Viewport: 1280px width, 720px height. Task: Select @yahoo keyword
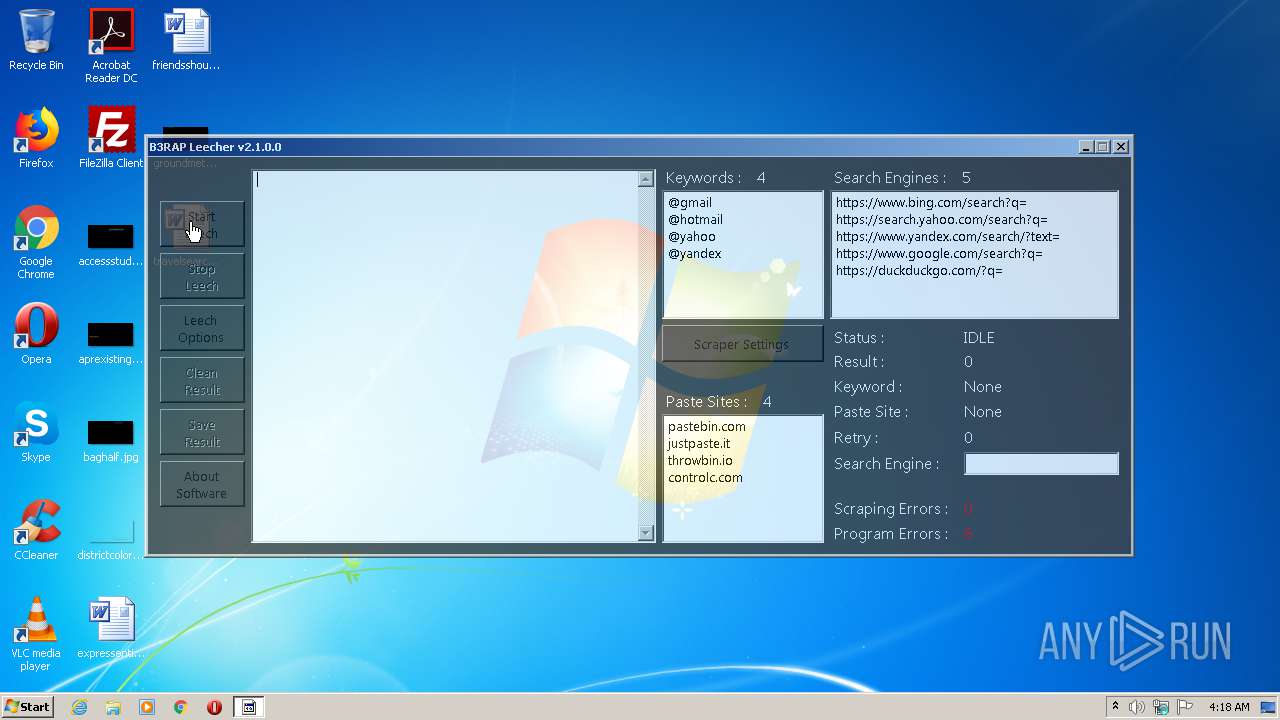point(692,236)
